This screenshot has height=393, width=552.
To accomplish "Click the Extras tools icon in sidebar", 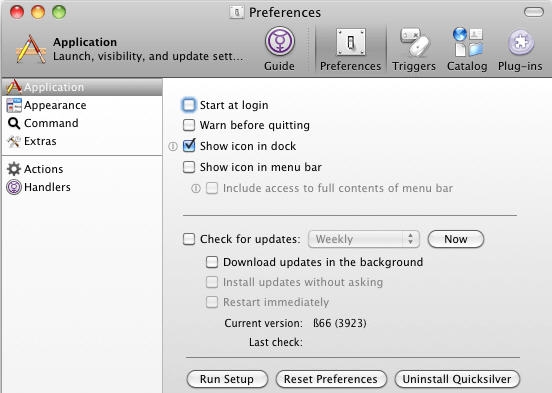I will pos(14,142).
